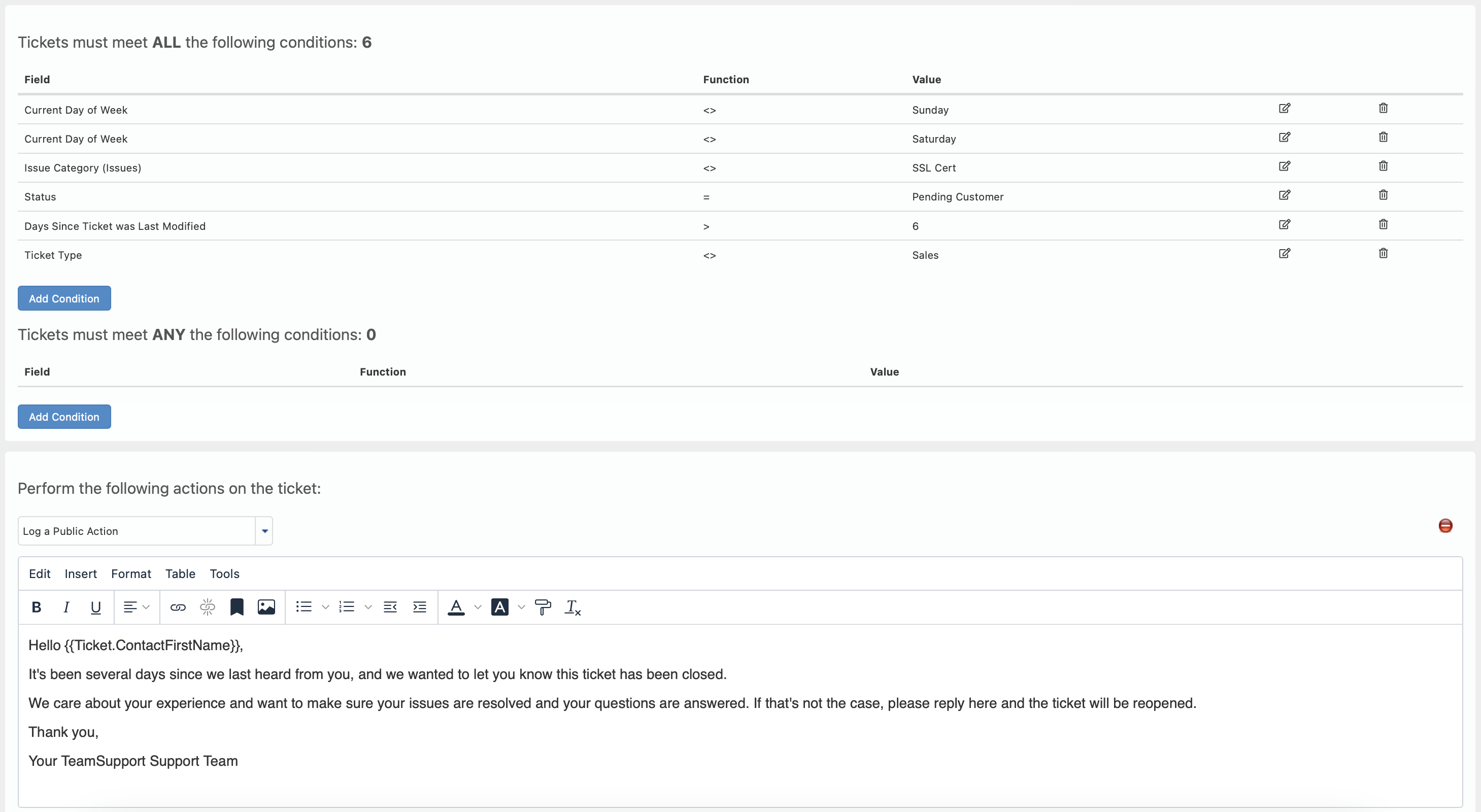This screenshot has height=812, width=1481.
Task: Select the 'SSL Cert' value cell
Action: pos(934,168)
